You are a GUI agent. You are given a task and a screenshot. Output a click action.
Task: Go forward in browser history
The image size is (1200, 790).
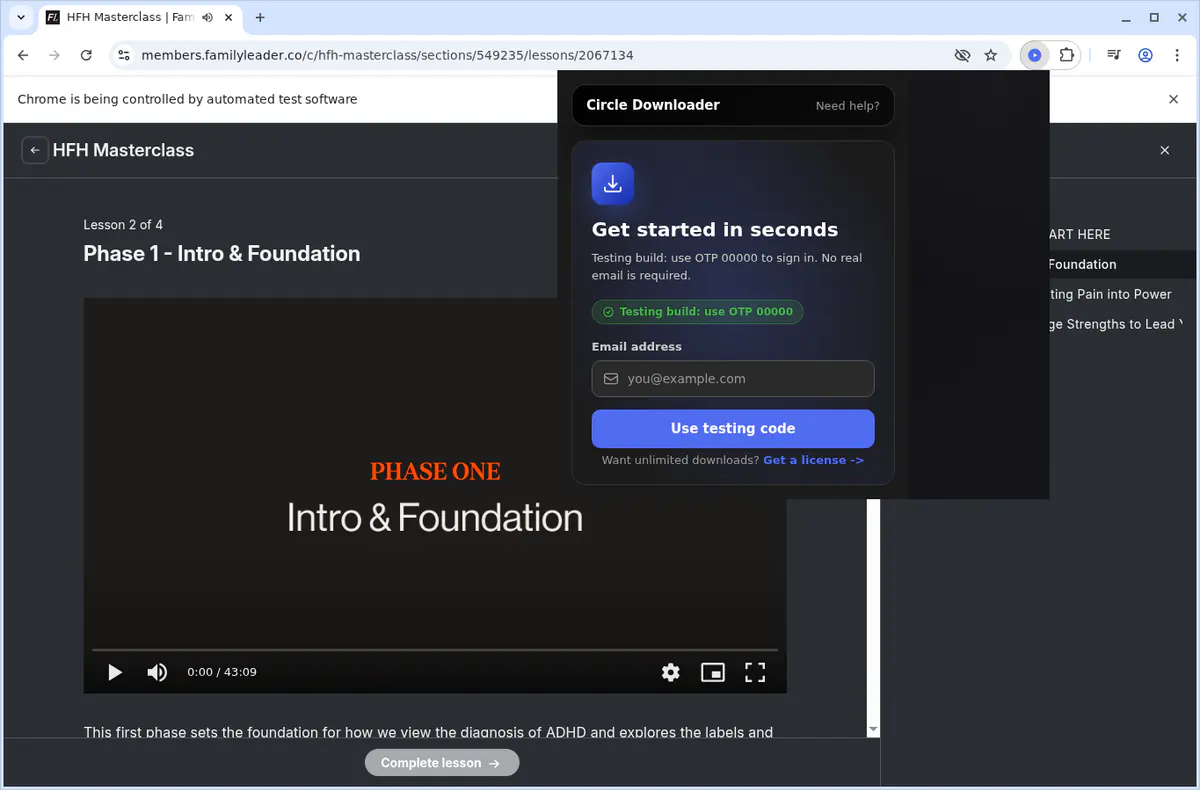coord(55,56)
